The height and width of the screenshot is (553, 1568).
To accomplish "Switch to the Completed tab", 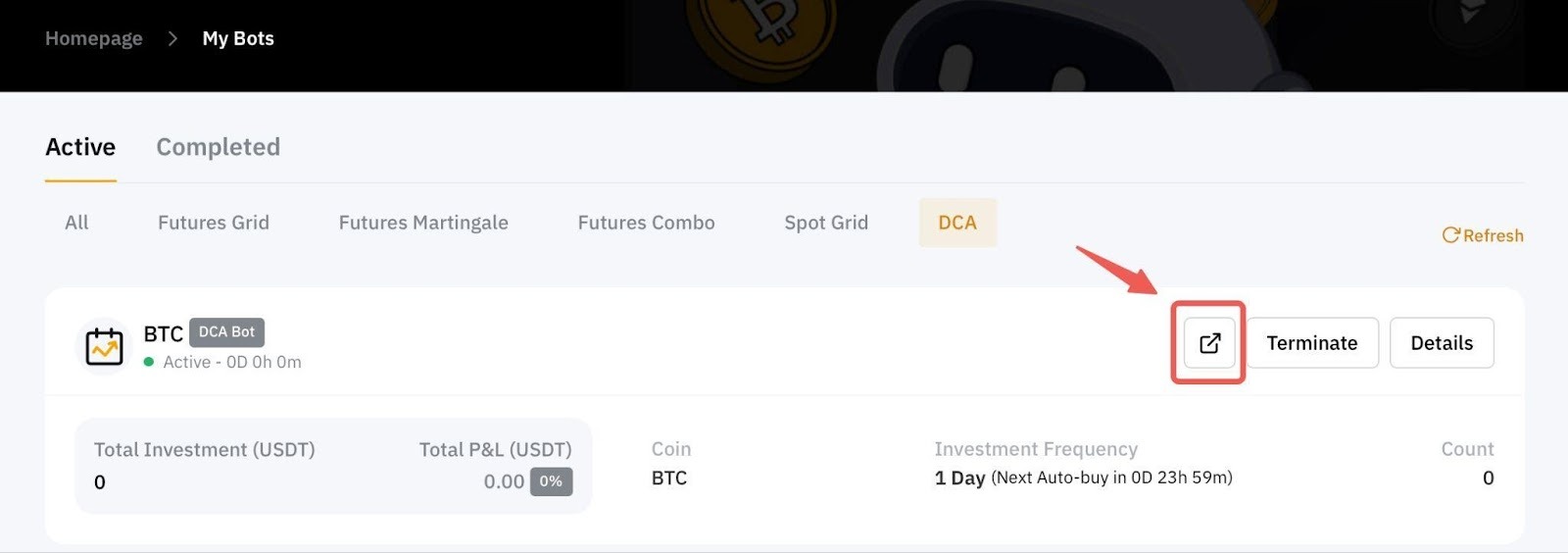I will coord(218,147).
